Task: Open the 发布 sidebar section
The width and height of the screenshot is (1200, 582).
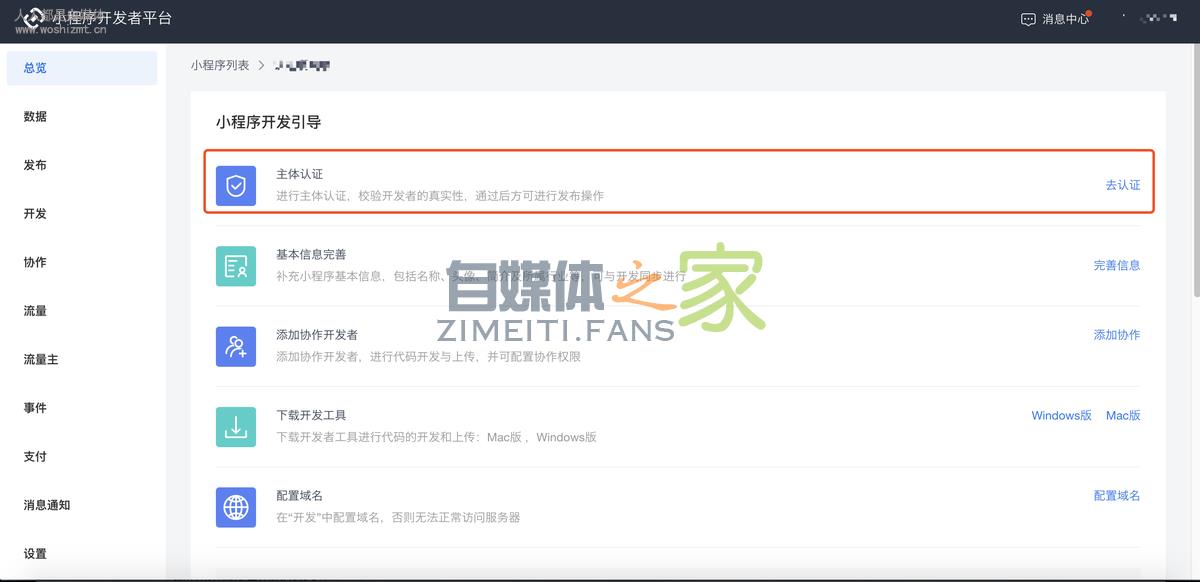Action: pyautogui.click(x=34, y=165)
